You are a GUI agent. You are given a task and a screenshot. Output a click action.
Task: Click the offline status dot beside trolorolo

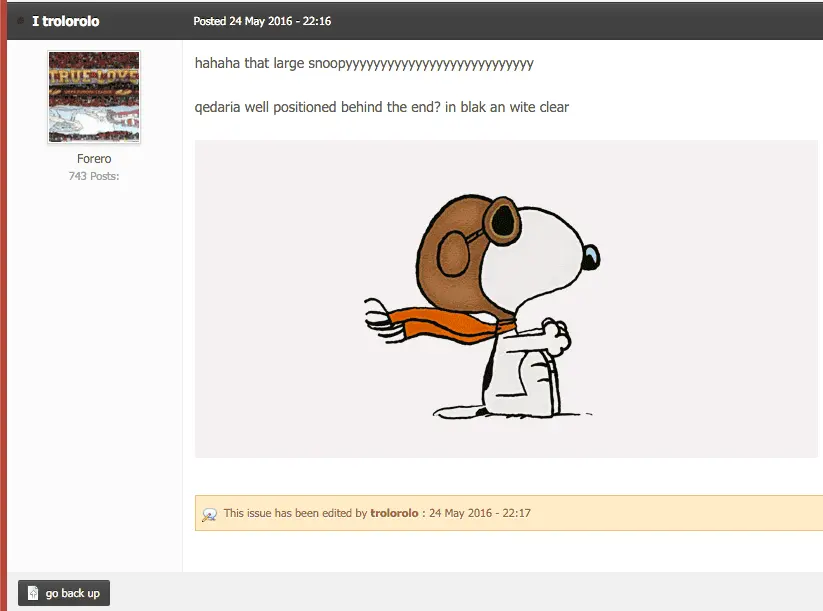coord(21,21)
